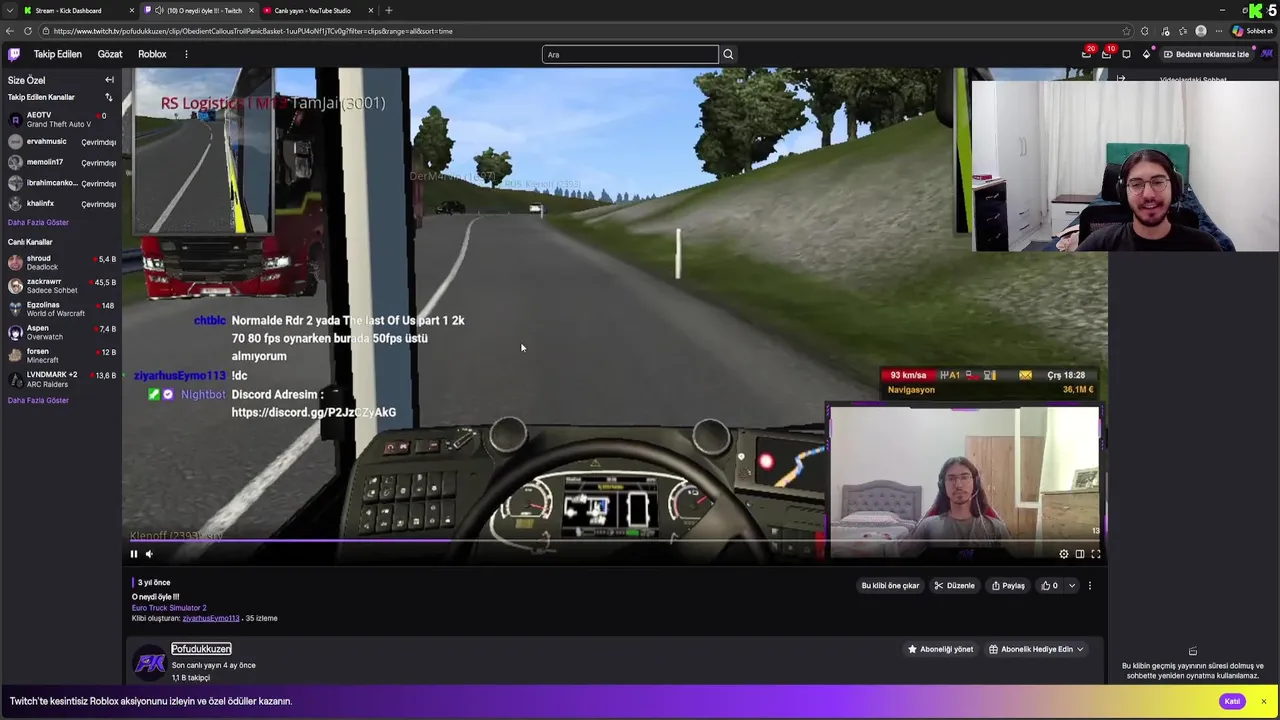
Task: Open the Twitch profile avatar menu
Action: [x=1267, y=54]
